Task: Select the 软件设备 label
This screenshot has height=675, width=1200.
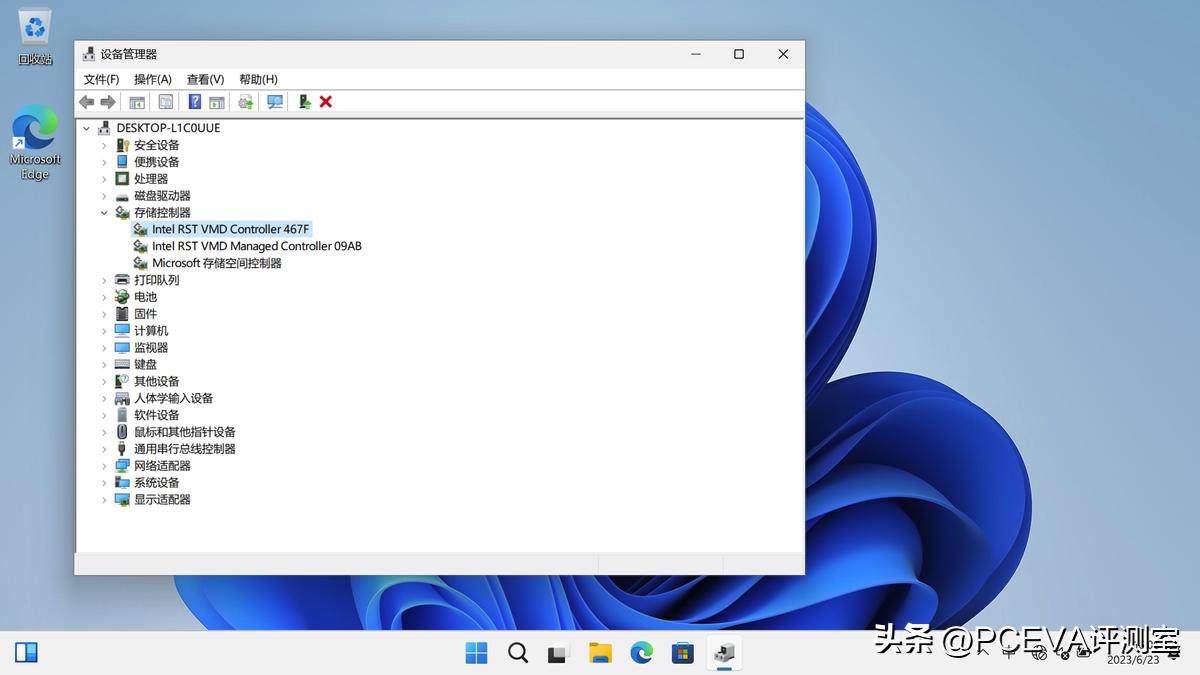Action: point(157,415)
